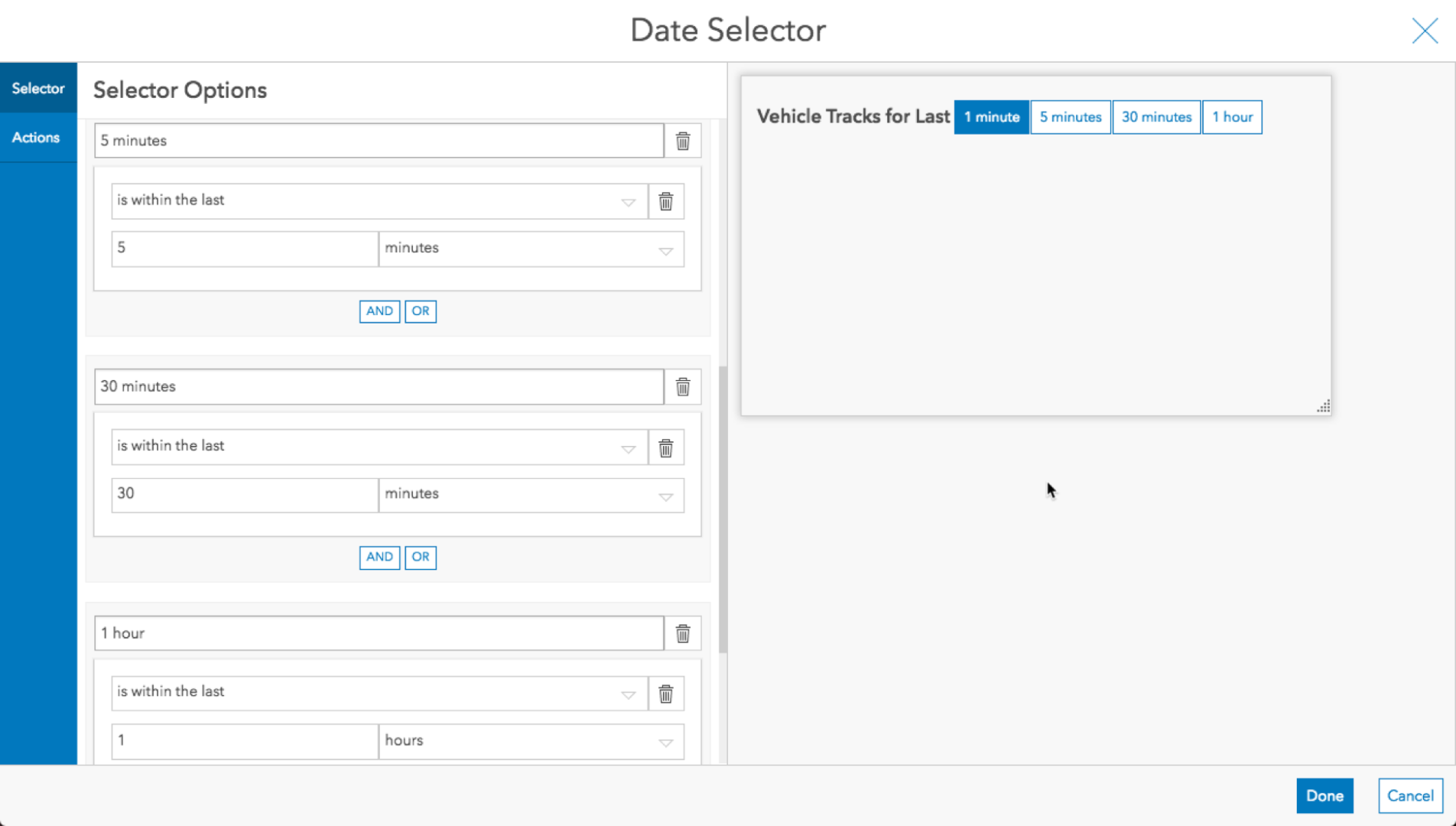Viewport: 1456px width, 826px height.
Task: Delete the 30 minutes selector option
Action: tap(683, 387)
